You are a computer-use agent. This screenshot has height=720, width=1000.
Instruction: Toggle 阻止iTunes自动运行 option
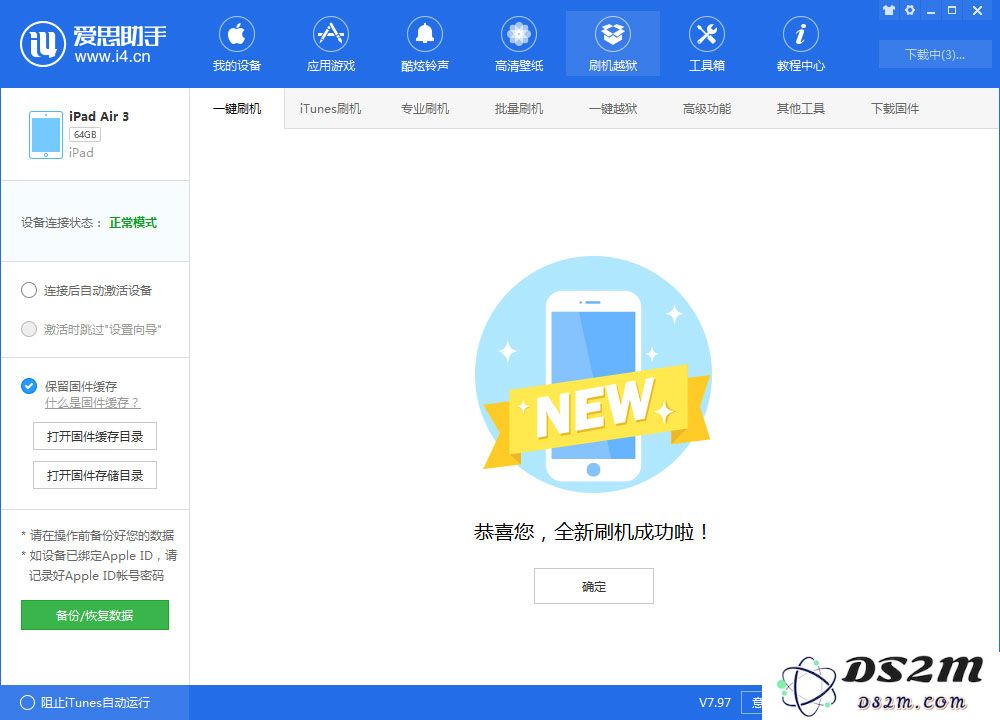(27, 702)
